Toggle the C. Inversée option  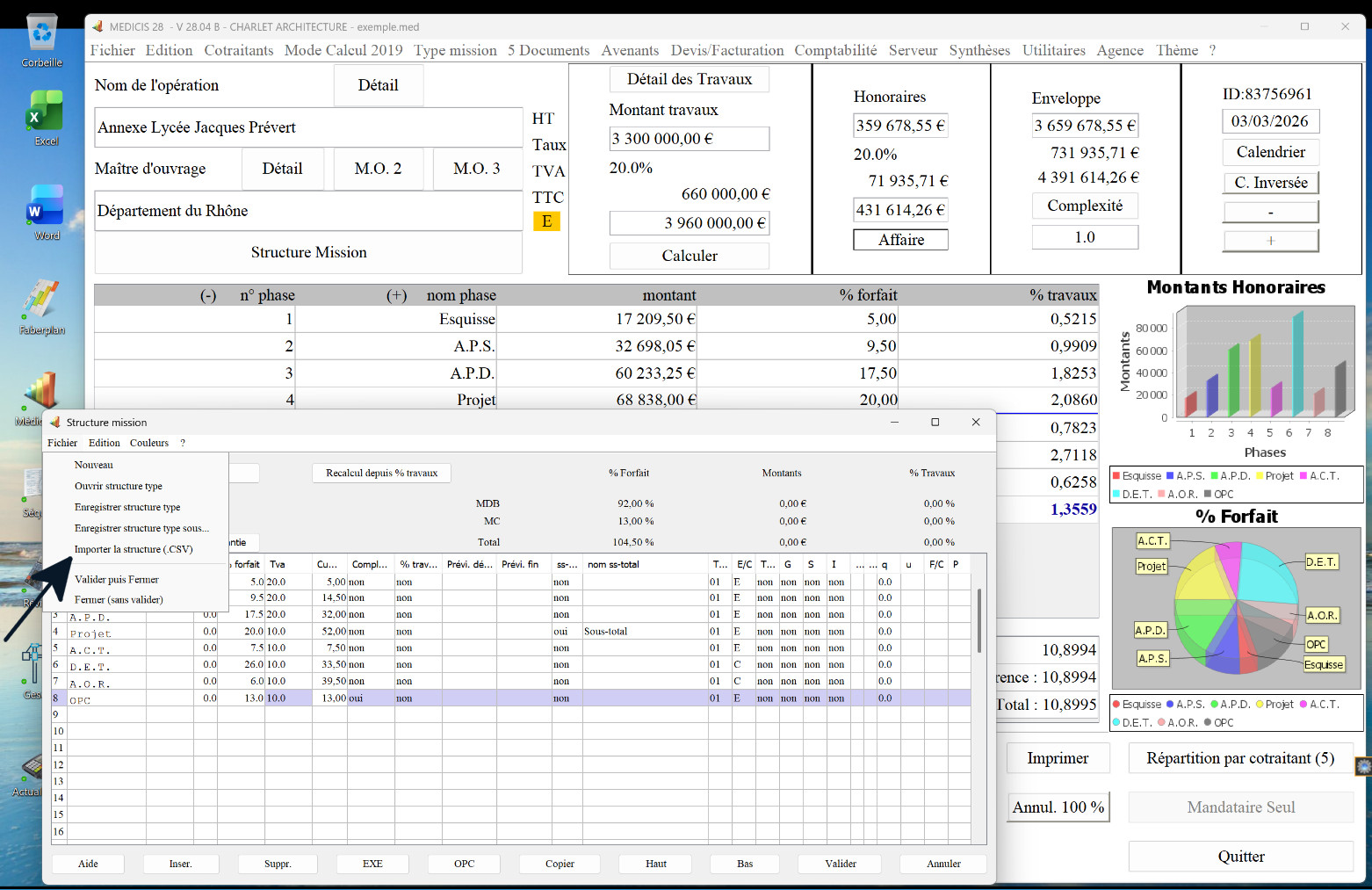click(1270, 183)
